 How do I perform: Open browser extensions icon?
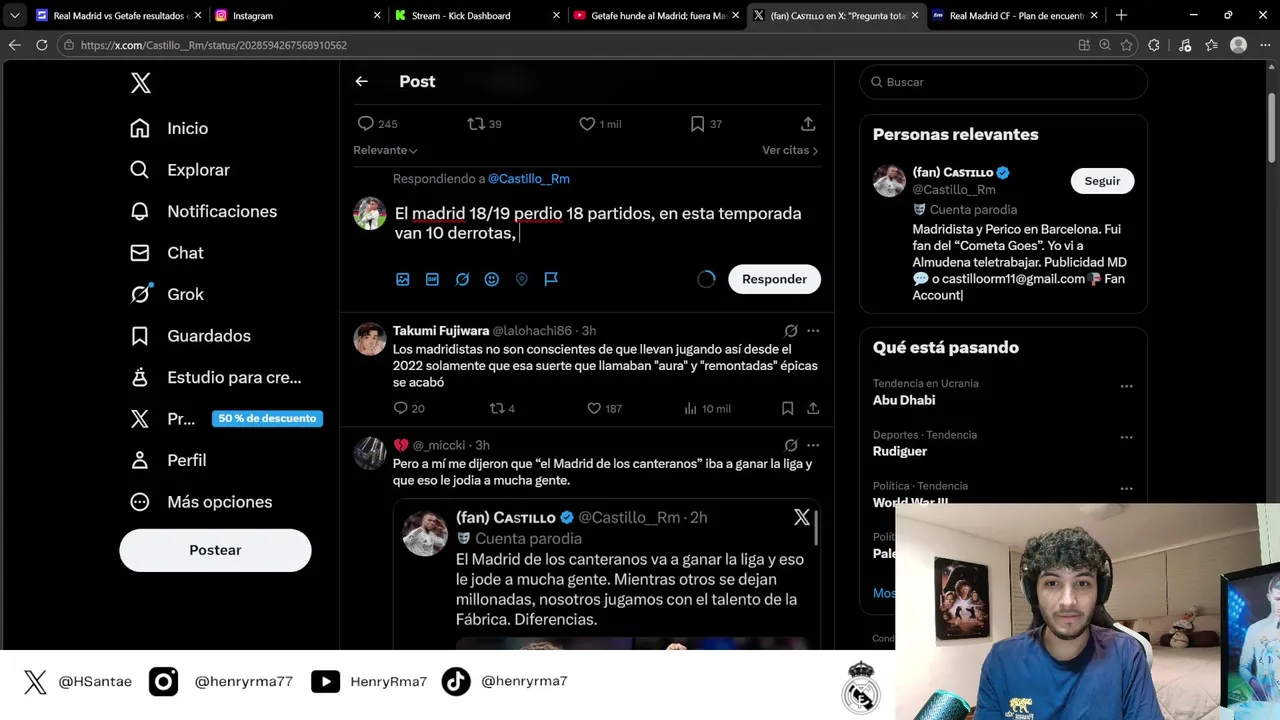pyautogui.click(x=1154, y=45)
